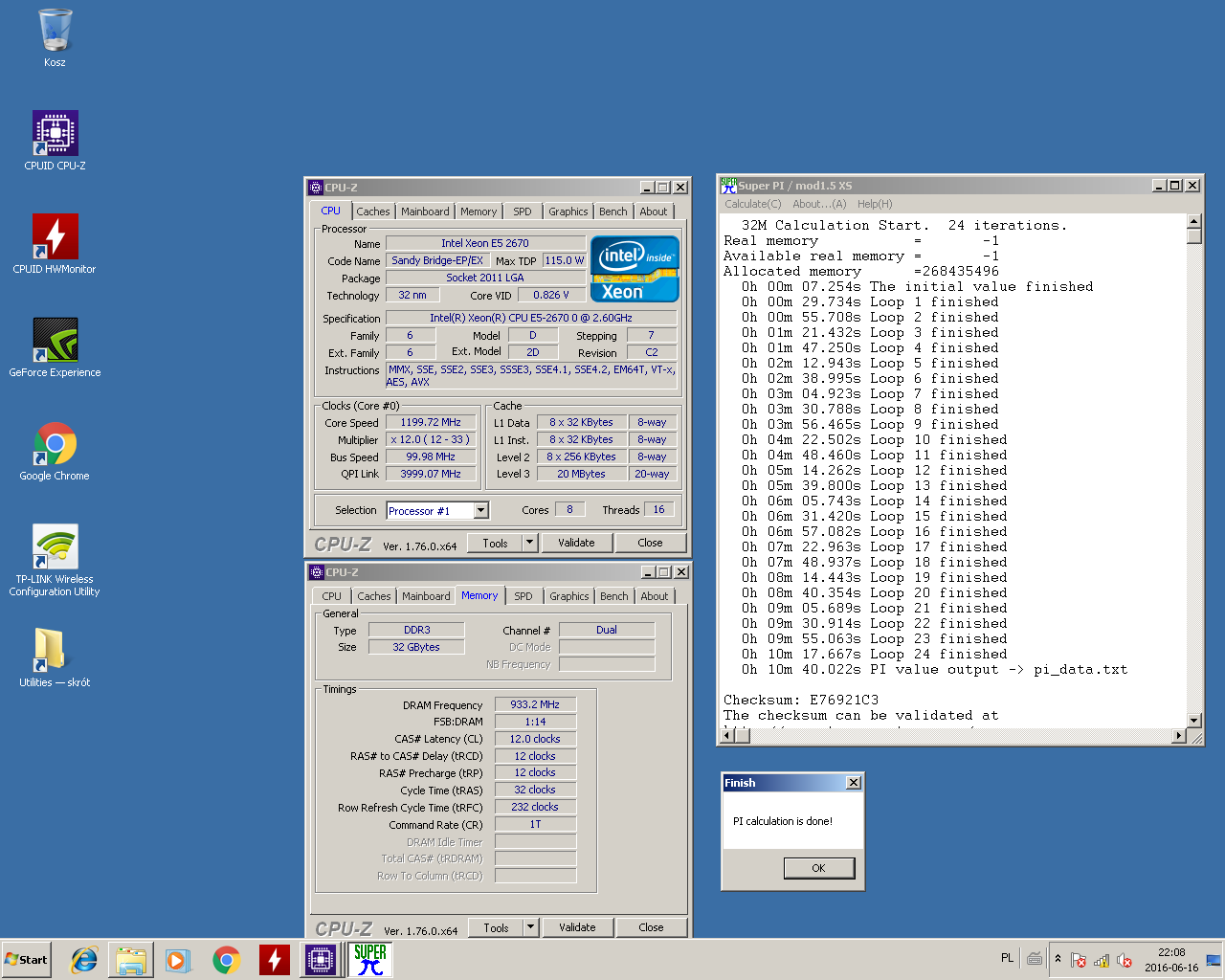The width and height of the screenshot is (1225, 980).
Task: Switch to HWMonitor on the taskbar
Action: coord(275,960)
